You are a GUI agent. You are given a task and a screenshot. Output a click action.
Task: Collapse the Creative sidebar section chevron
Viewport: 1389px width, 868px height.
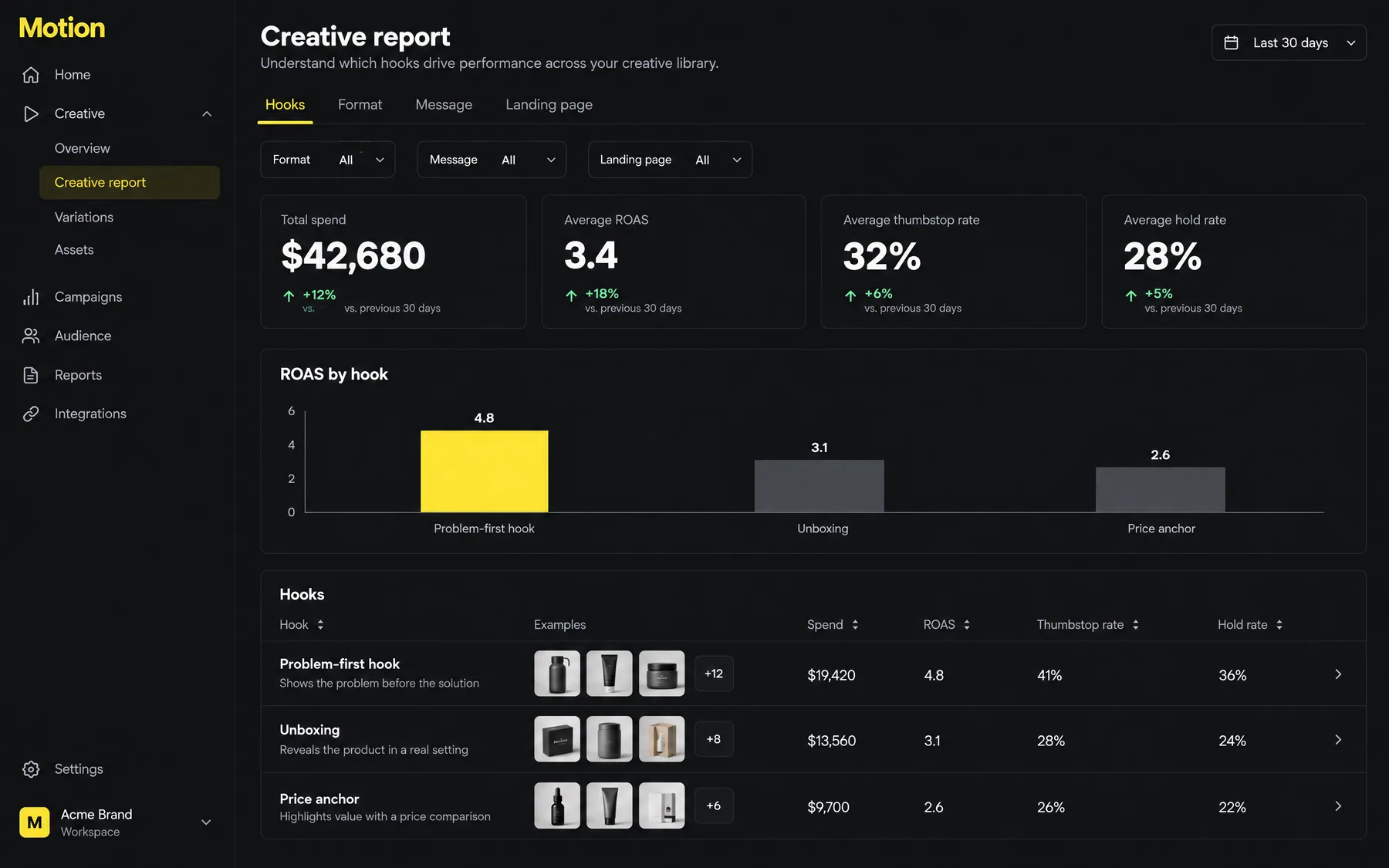(207, 113)
